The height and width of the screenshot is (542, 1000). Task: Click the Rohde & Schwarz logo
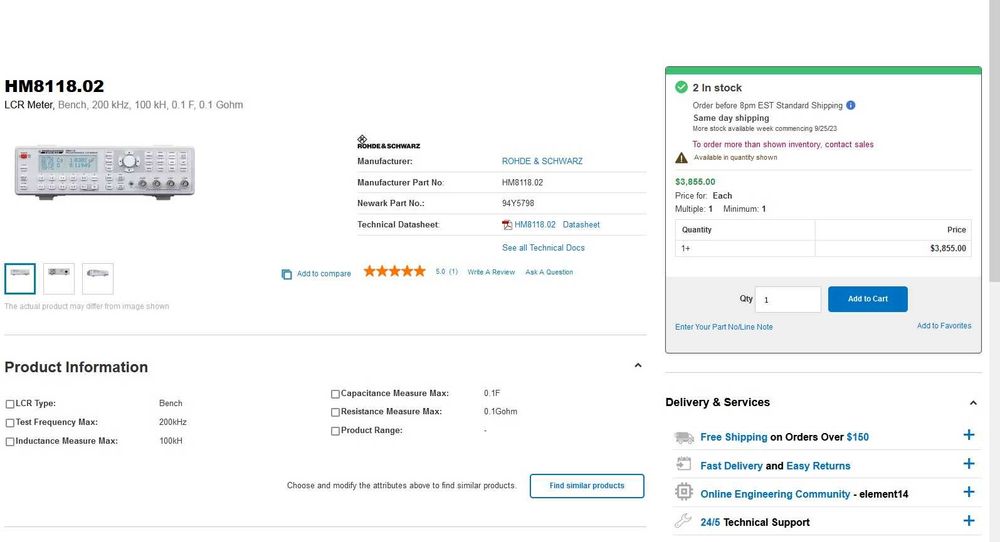click(x=389, y=142)
